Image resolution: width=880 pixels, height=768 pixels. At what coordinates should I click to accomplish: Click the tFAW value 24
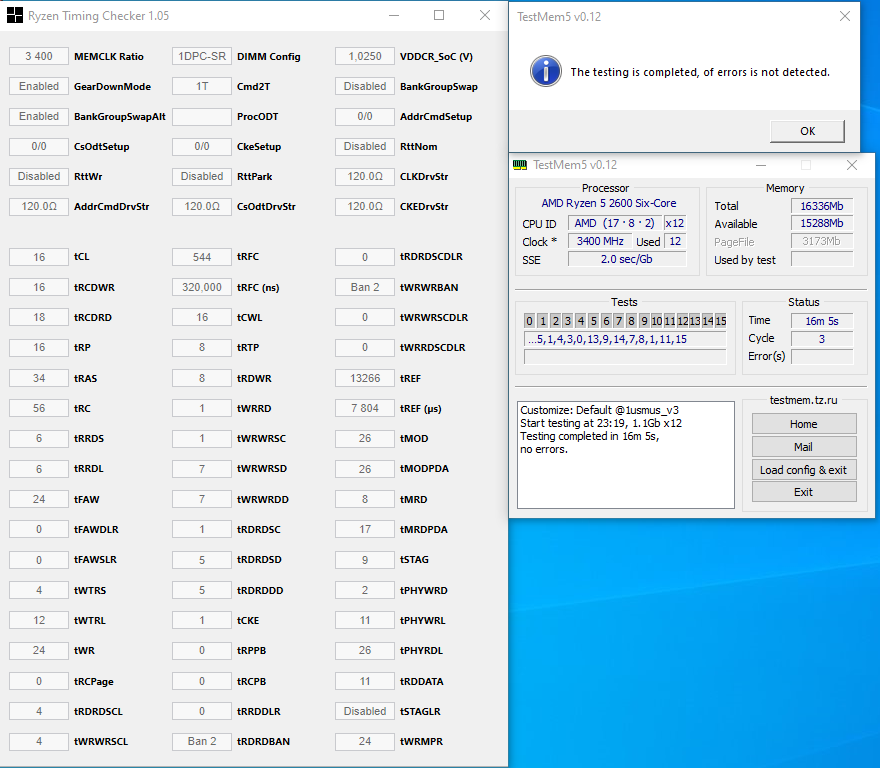tap(39, 499)
